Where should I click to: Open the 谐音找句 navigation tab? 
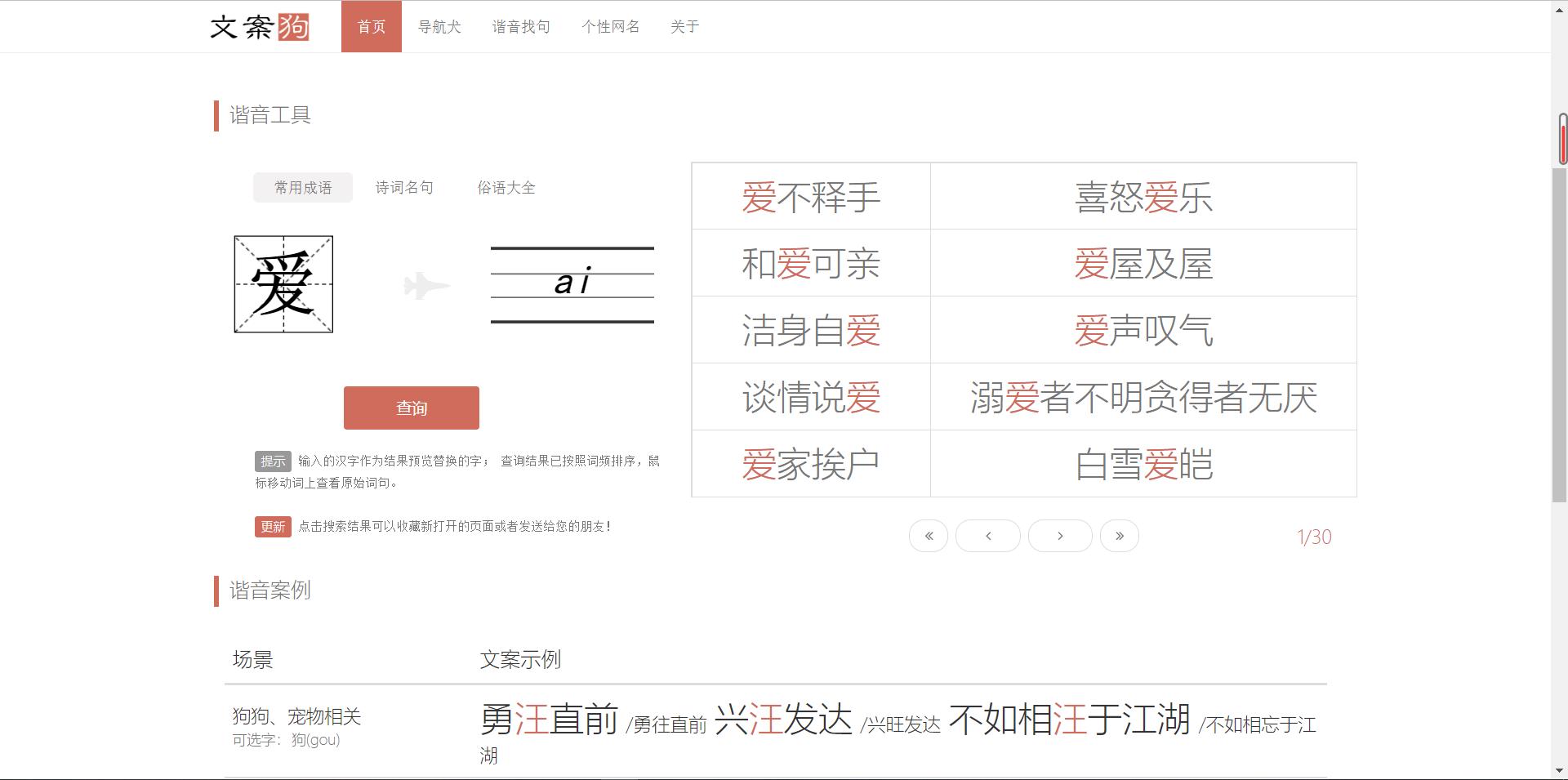(521, 26)
